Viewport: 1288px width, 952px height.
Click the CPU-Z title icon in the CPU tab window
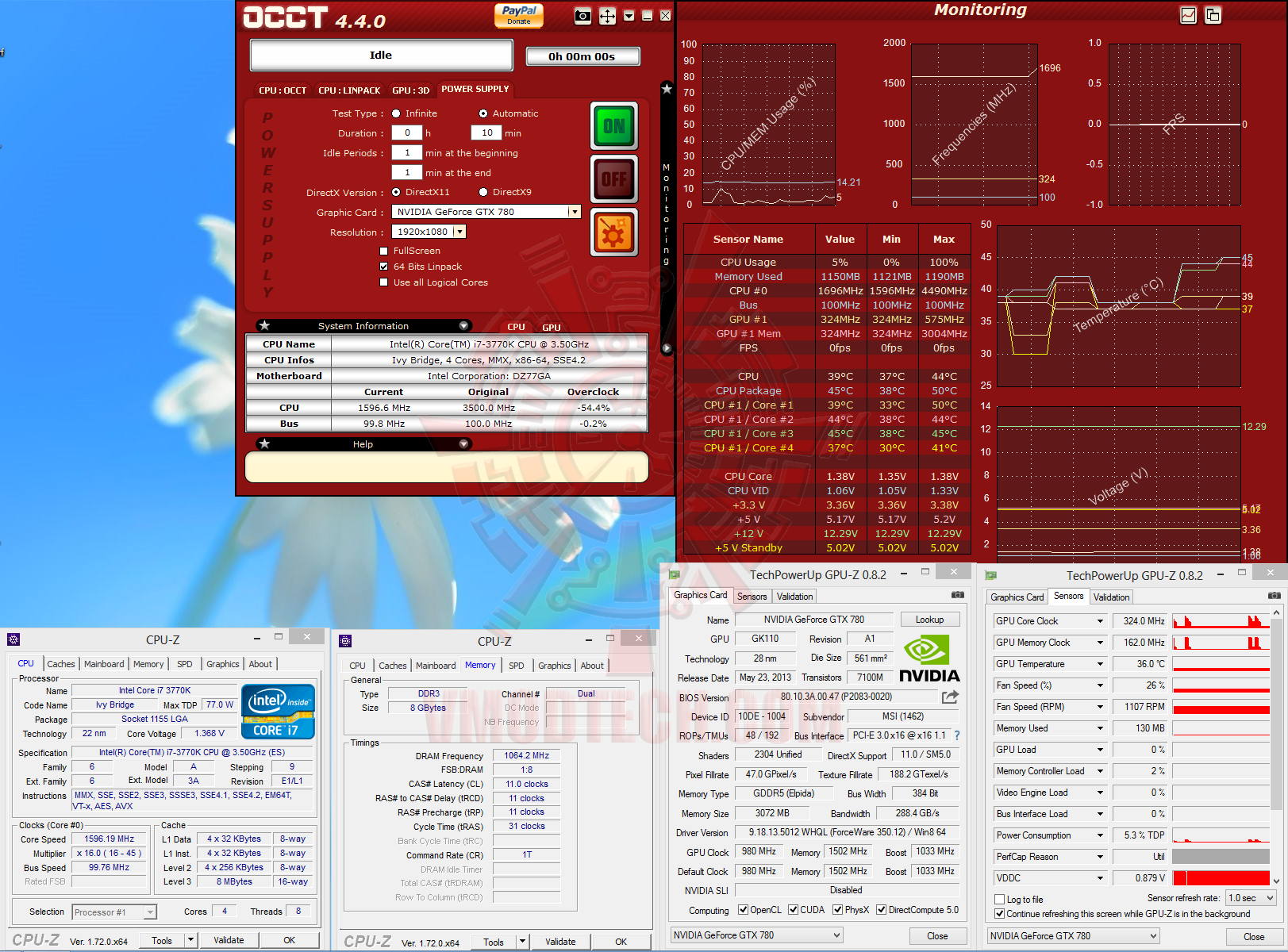point(13,639)
